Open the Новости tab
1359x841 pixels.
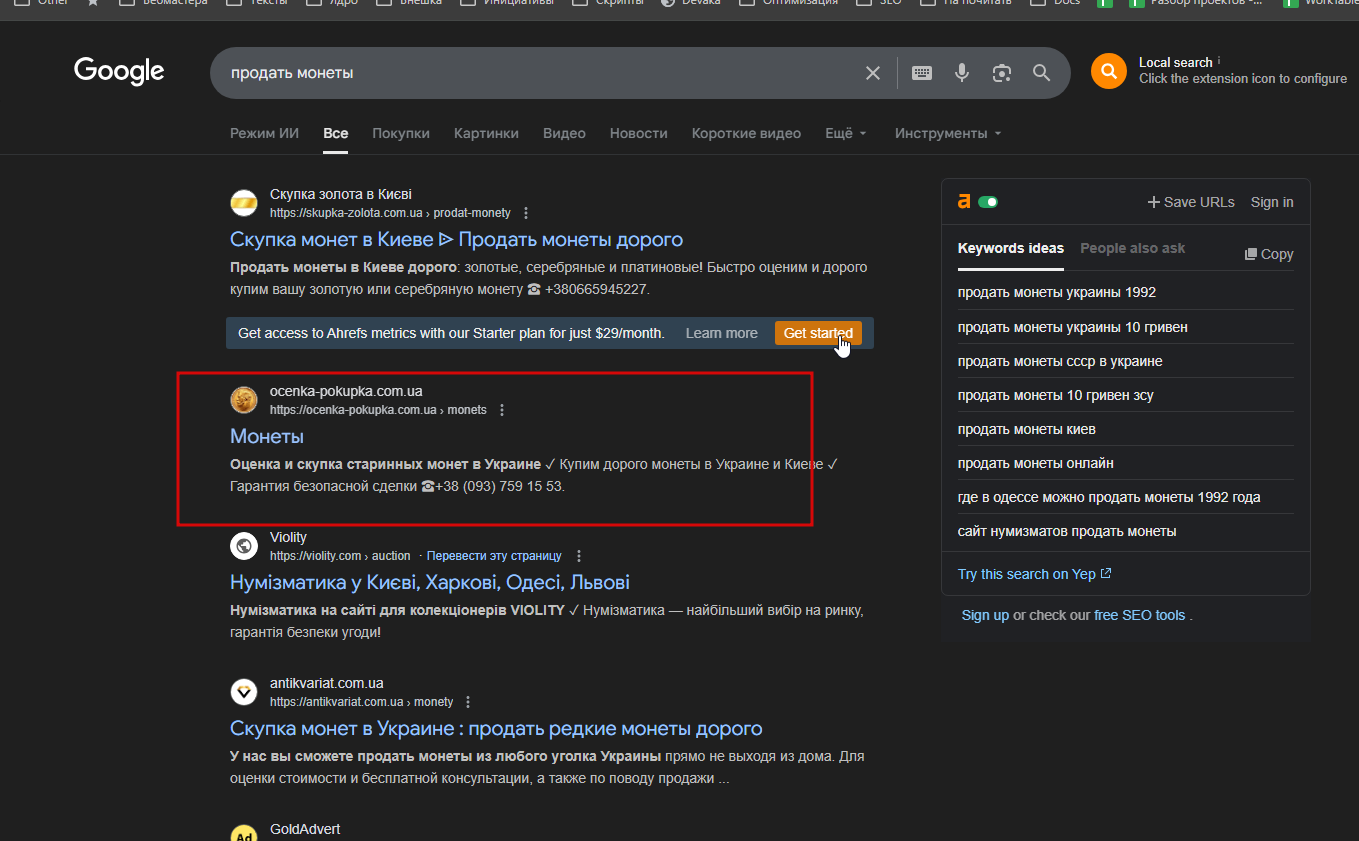(x=638, y=133)
